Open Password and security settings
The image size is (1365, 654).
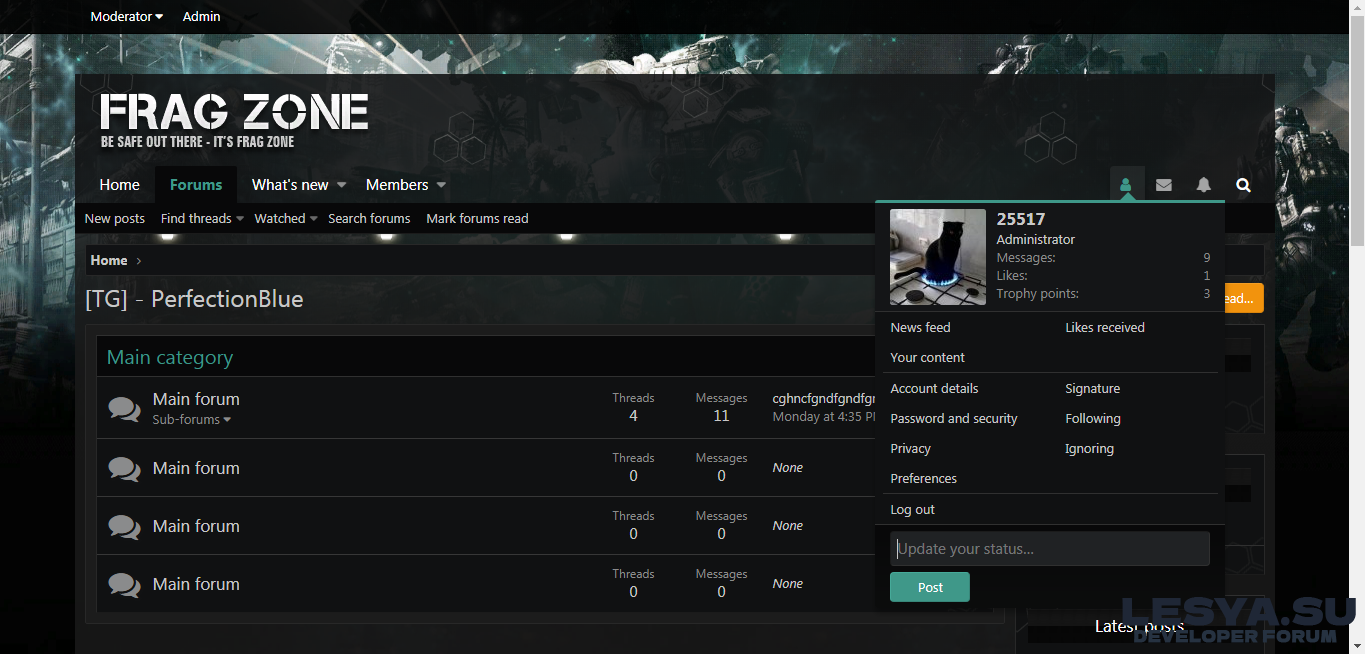click(953, 418)
